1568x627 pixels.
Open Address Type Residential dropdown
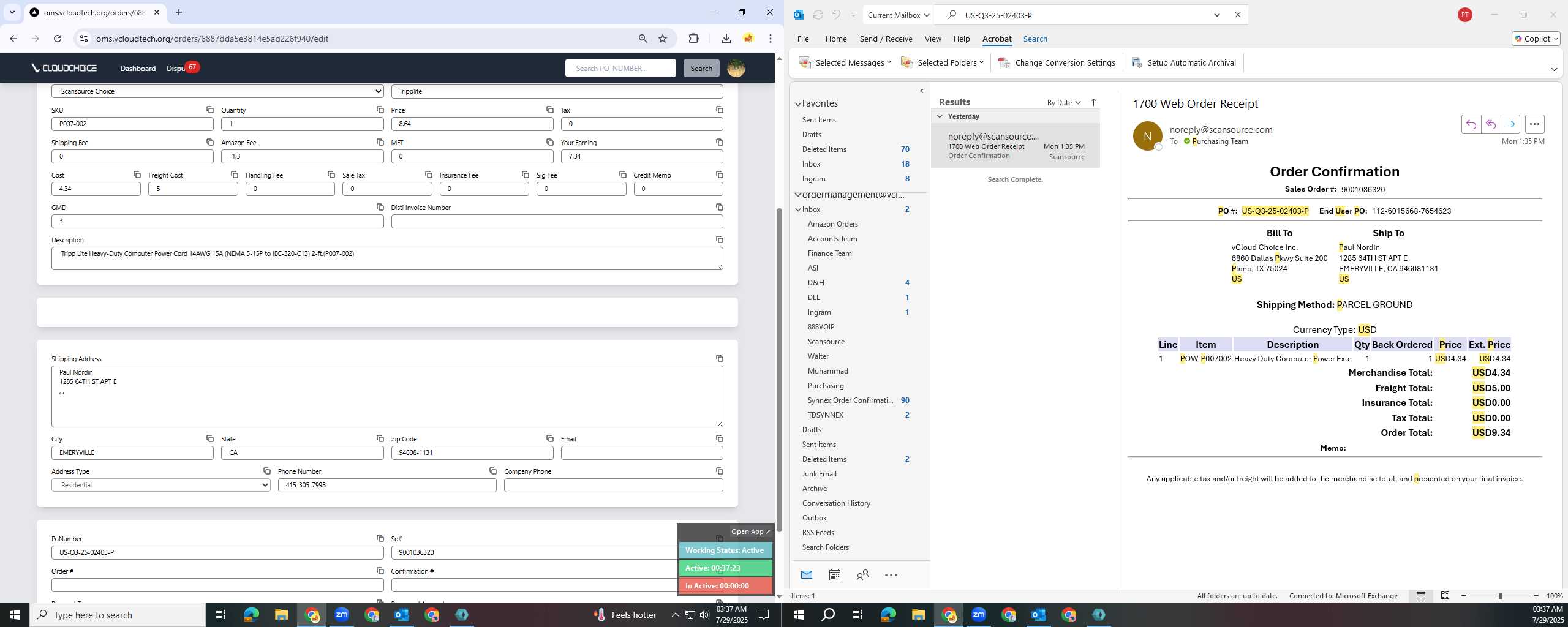[160, 485]
